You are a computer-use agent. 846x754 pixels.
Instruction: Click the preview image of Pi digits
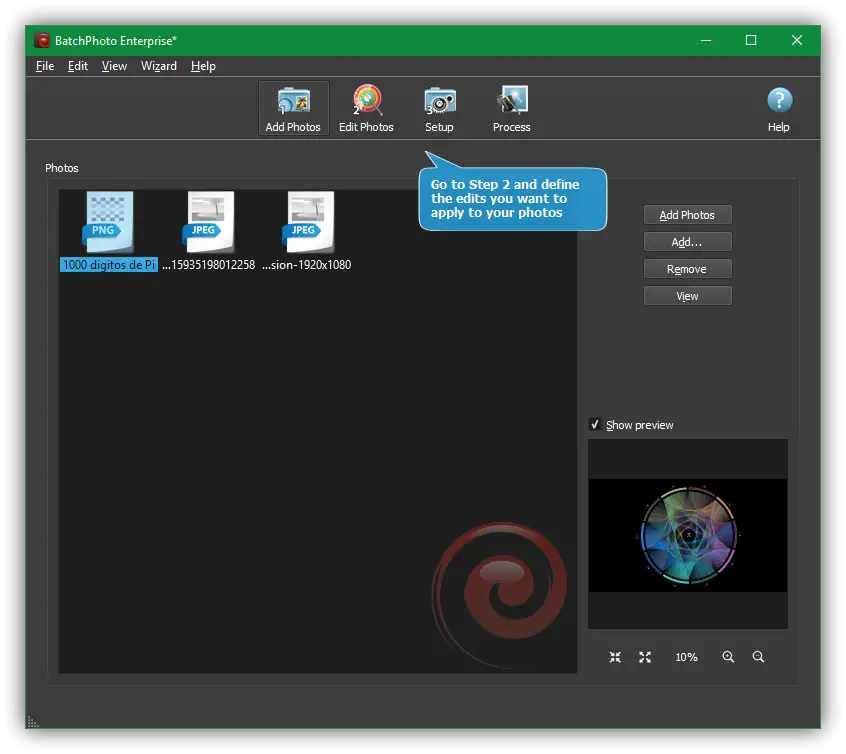click(688, 535)
